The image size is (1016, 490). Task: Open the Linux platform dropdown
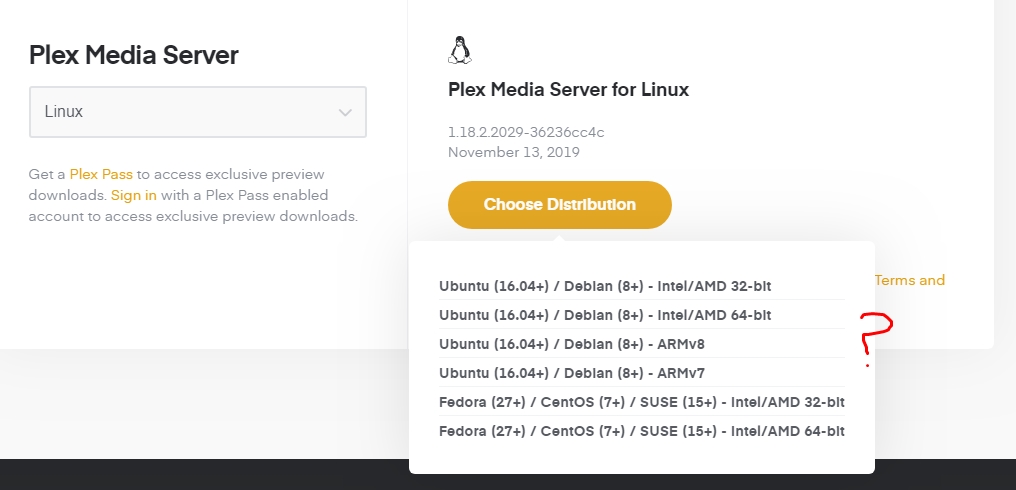[198, 111]
